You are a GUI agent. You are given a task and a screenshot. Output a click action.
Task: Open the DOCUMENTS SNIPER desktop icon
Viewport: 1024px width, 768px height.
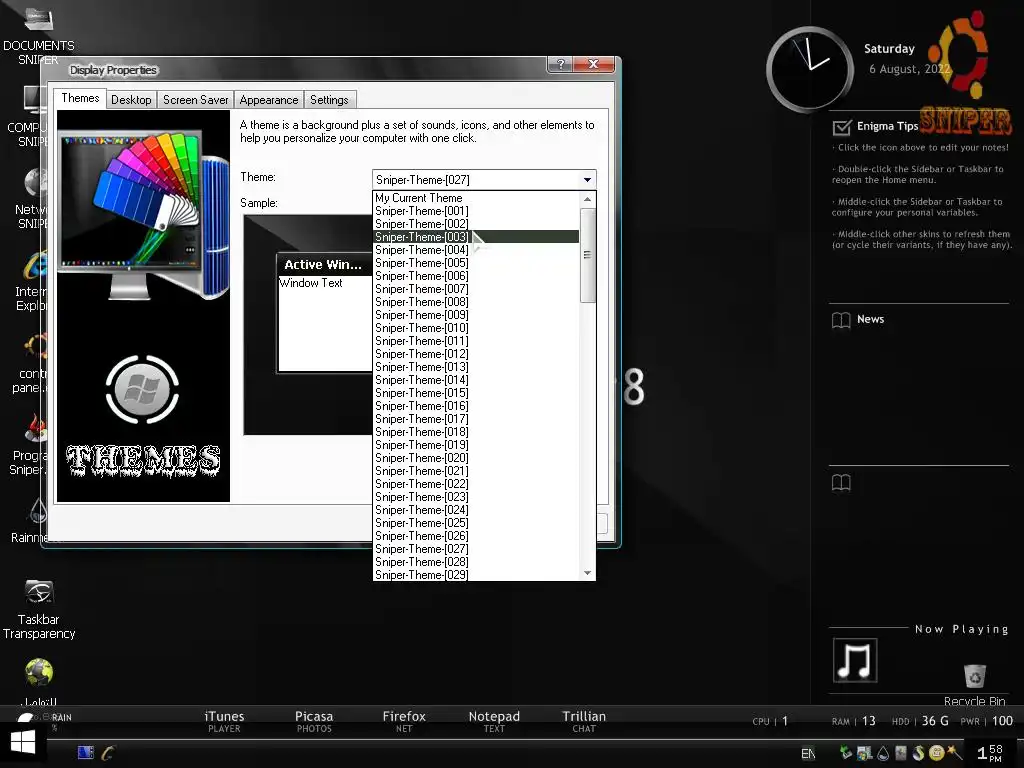(38, 34)
